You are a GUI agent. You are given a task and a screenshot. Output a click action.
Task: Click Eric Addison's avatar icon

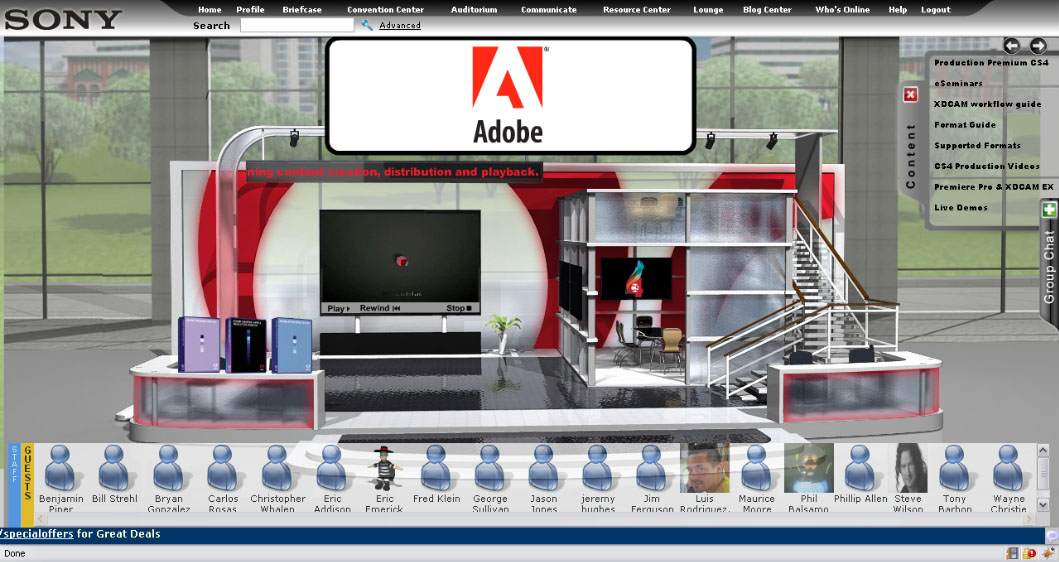(x=331, y=467)
